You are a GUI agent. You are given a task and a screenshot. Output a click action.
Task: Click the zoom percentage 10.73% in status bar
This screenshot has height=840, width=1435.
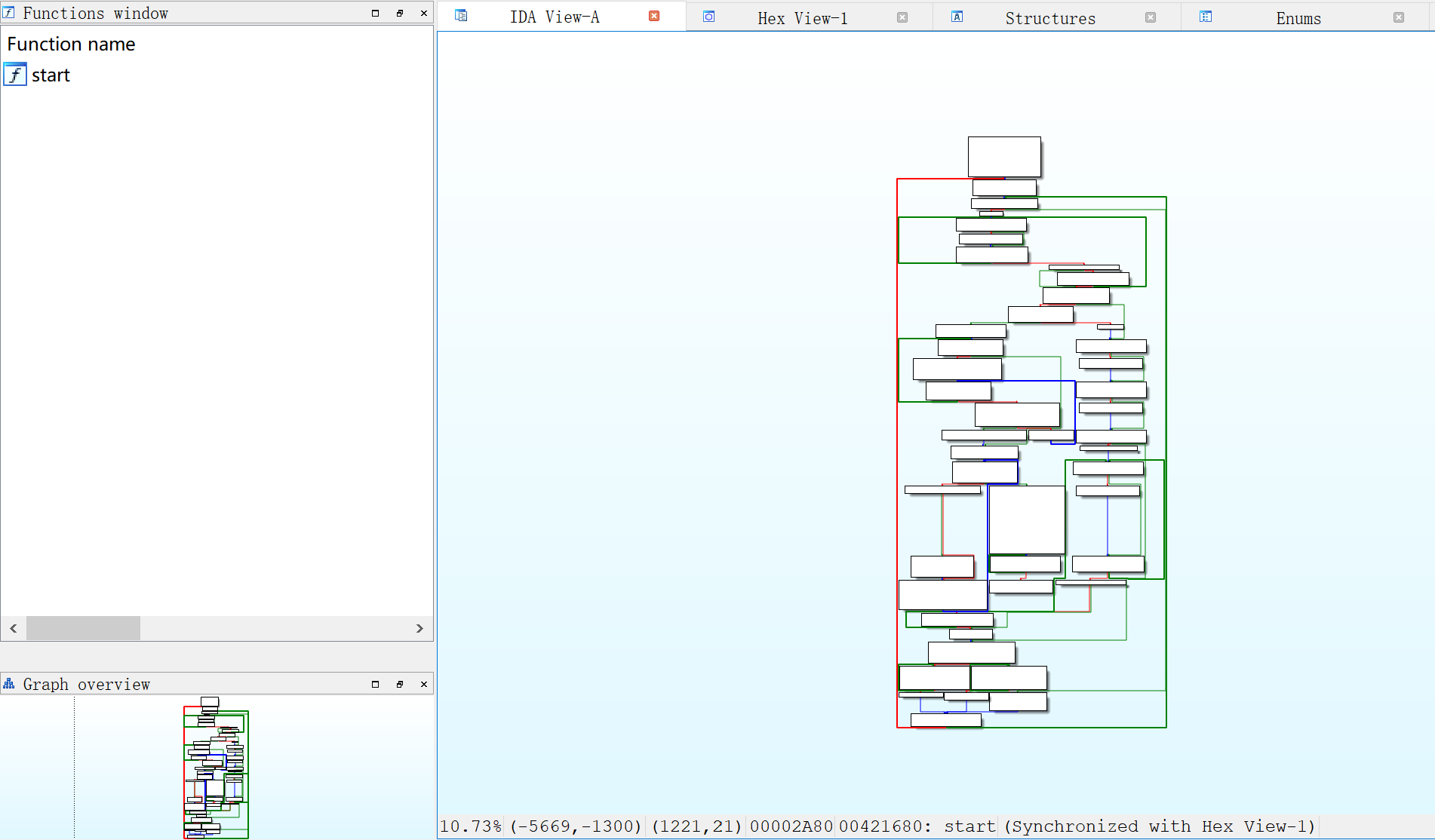[471, 826]
